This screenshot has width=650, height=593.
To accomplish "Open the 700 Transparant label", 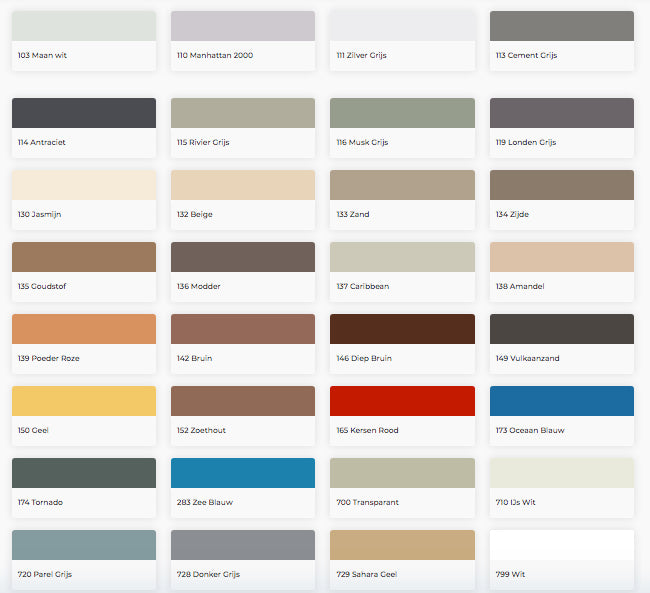I will [367, 502].
